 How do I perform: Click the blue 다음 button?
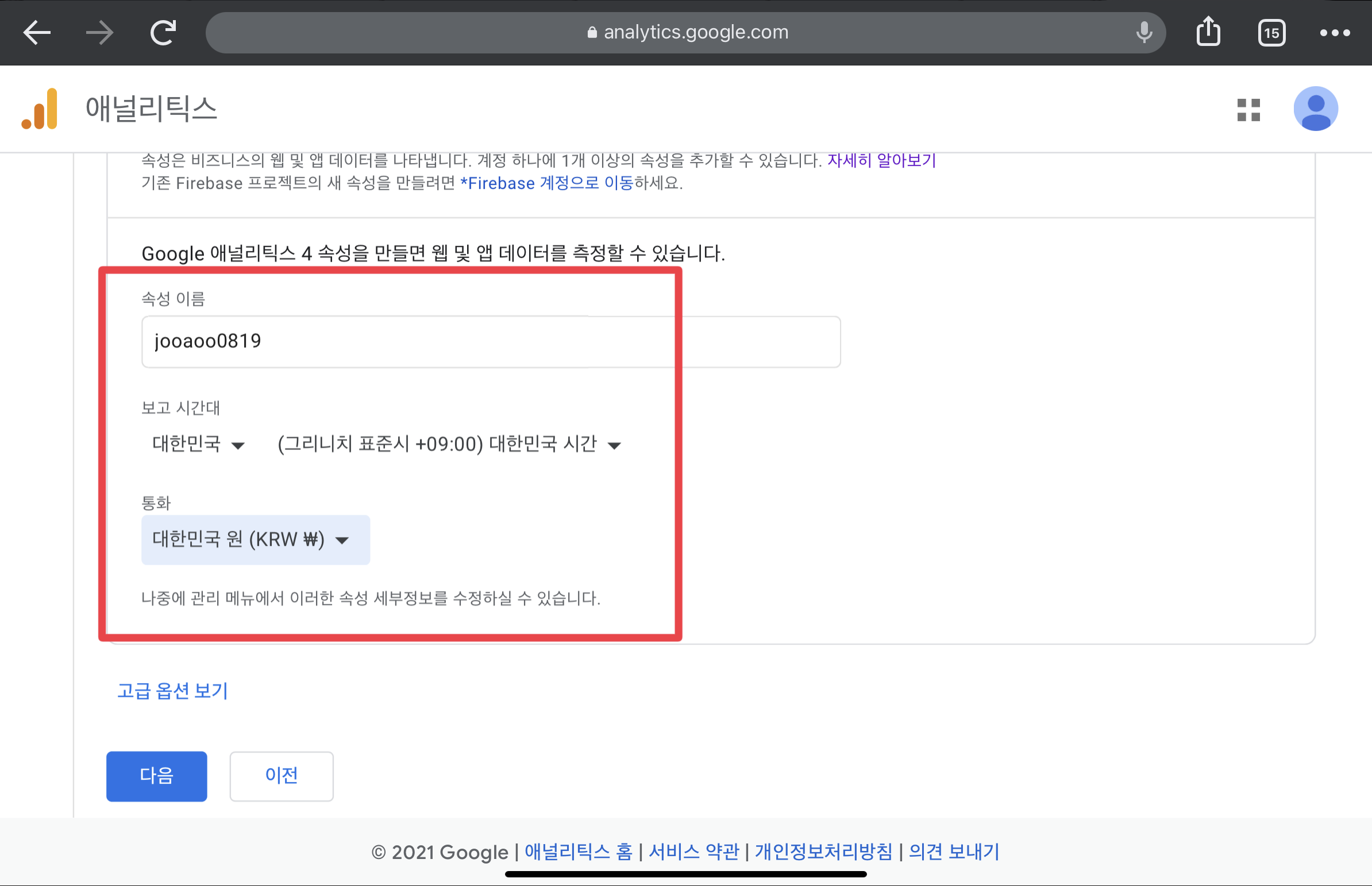coord(156,776)
